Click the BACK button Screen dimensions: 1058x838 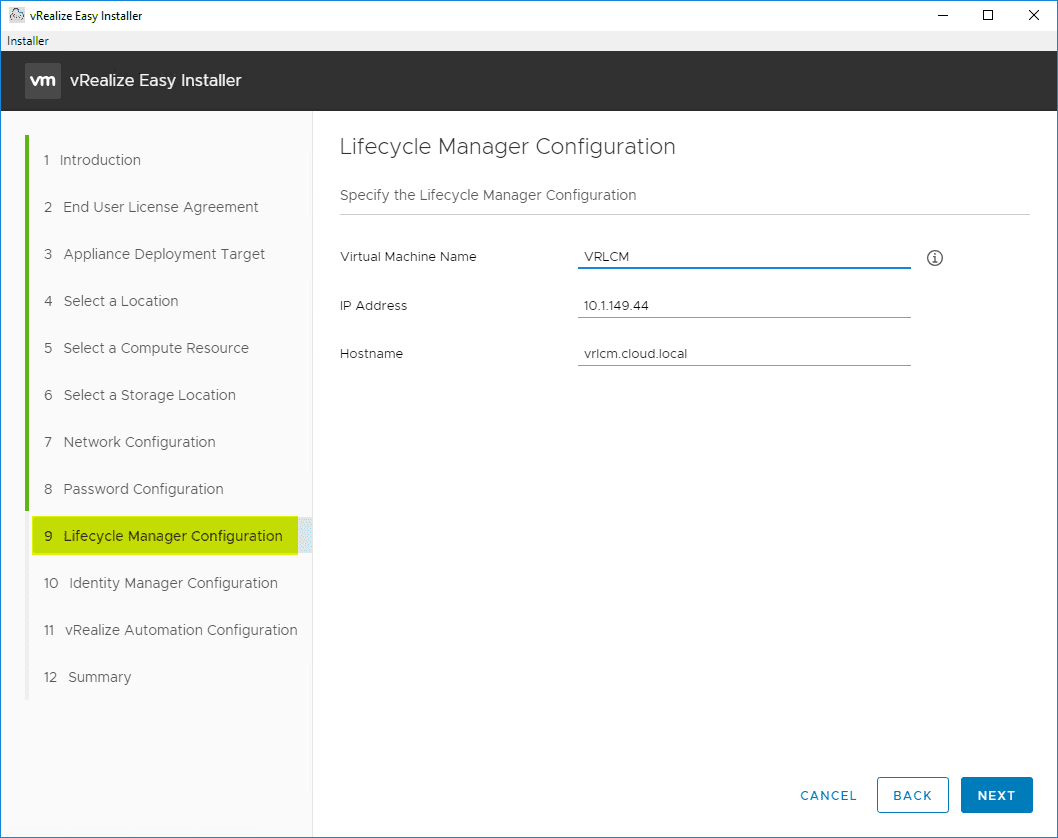coord(912,795)
